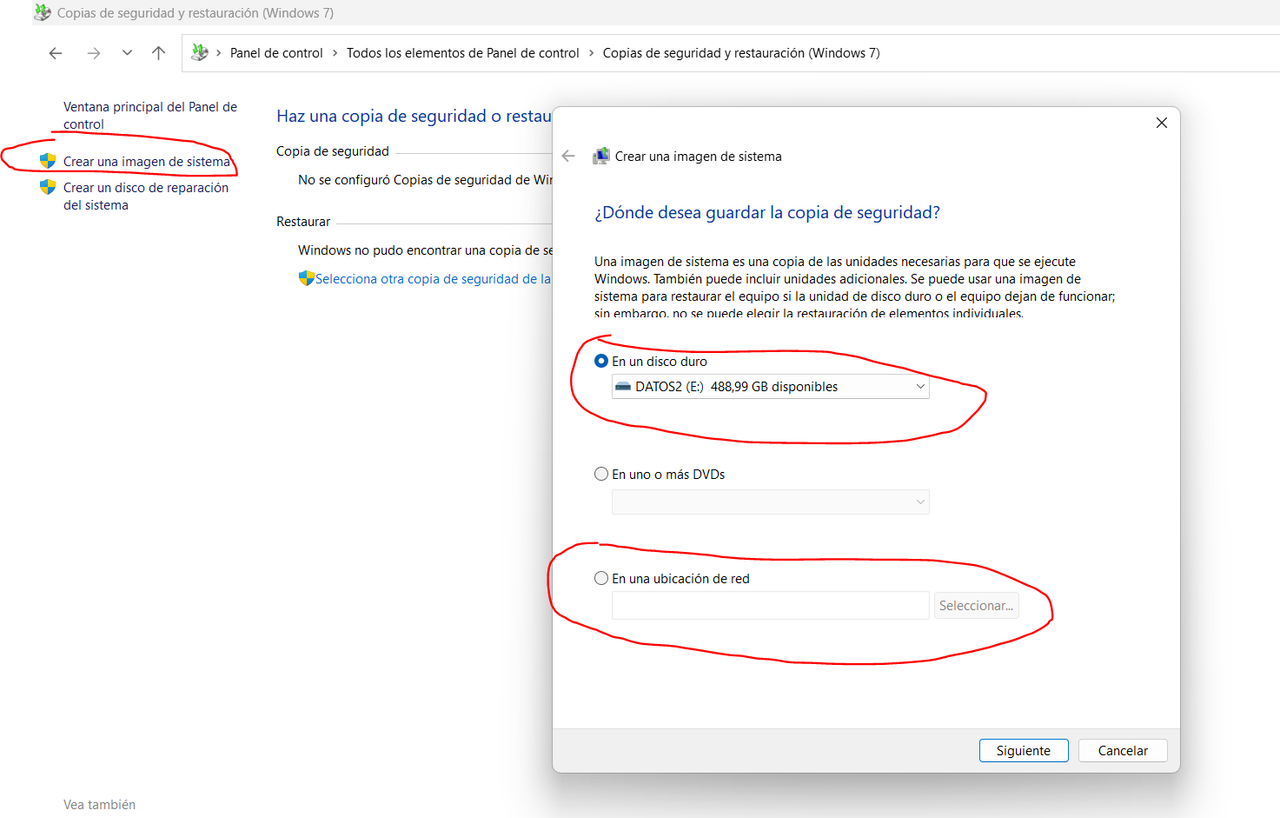Viewport: 1280px width, 818px height.
Task: Expand the chevron after Panel de control breadcrumb
Action: pyautogui.click(x=335, y=53)
